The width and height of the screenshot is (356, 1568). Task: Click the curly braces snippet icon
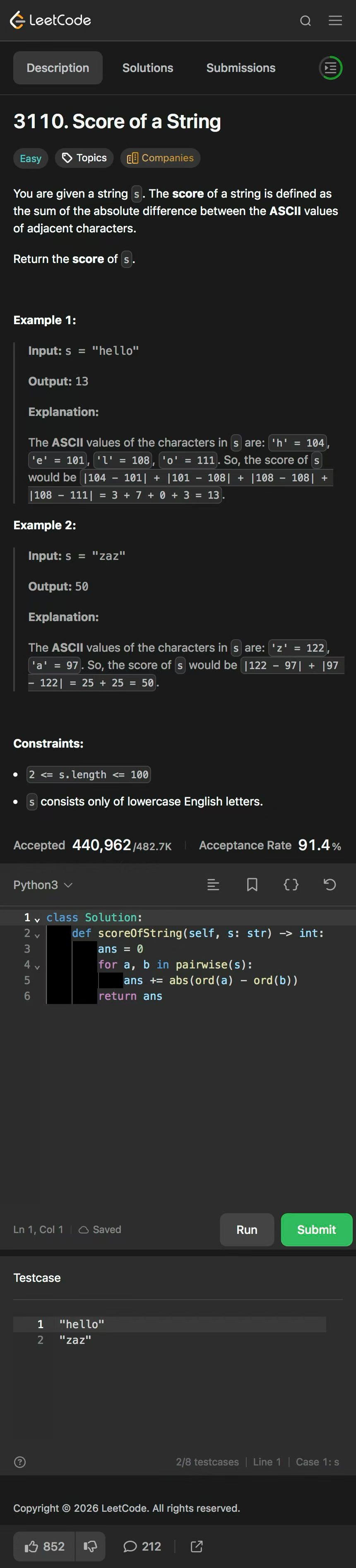(291, 885)
